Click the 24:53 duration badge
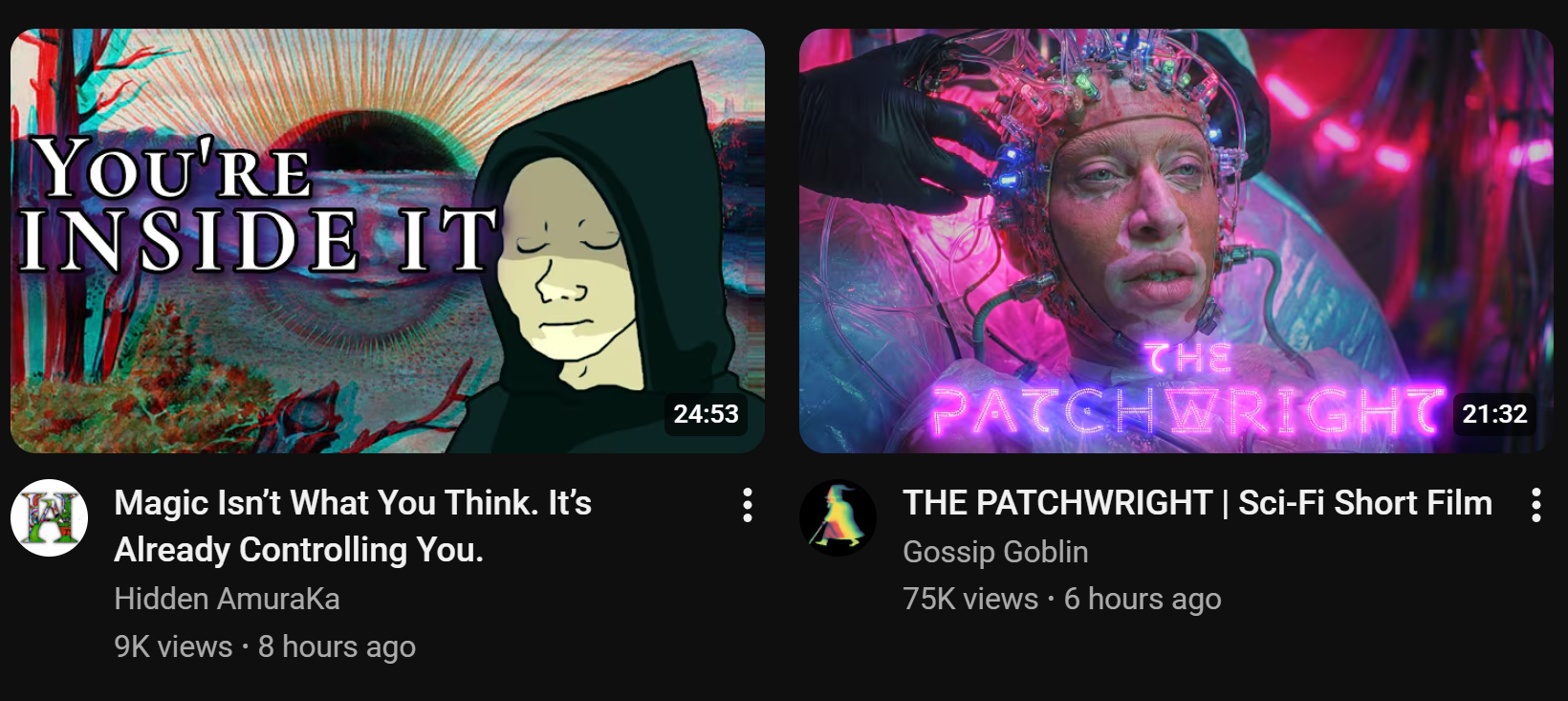 click(x=706, y=414)
